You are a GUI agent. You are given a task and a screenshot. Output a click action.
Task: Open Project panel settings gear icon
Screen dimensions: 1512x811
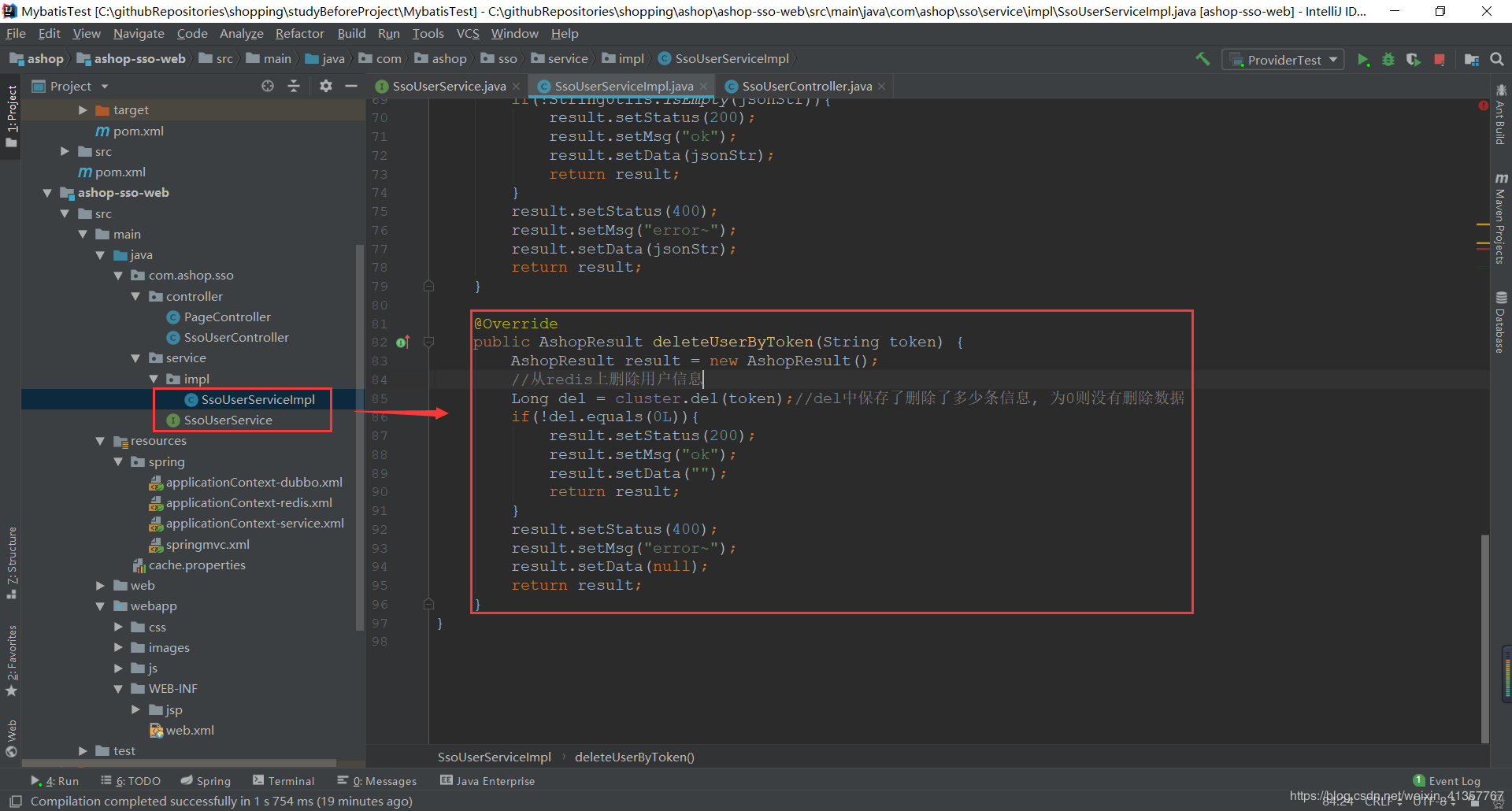tap(326, 86)
